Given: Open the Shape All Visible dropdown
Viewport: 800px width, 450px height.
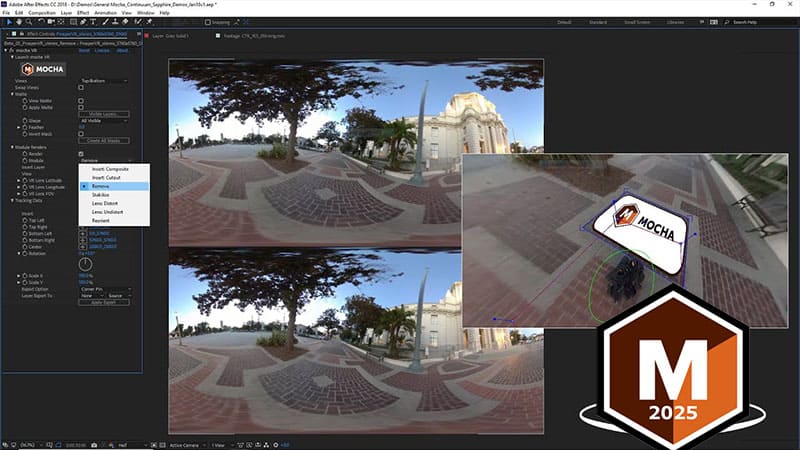Looking at the screenshot, I should (x=104, y=120).
